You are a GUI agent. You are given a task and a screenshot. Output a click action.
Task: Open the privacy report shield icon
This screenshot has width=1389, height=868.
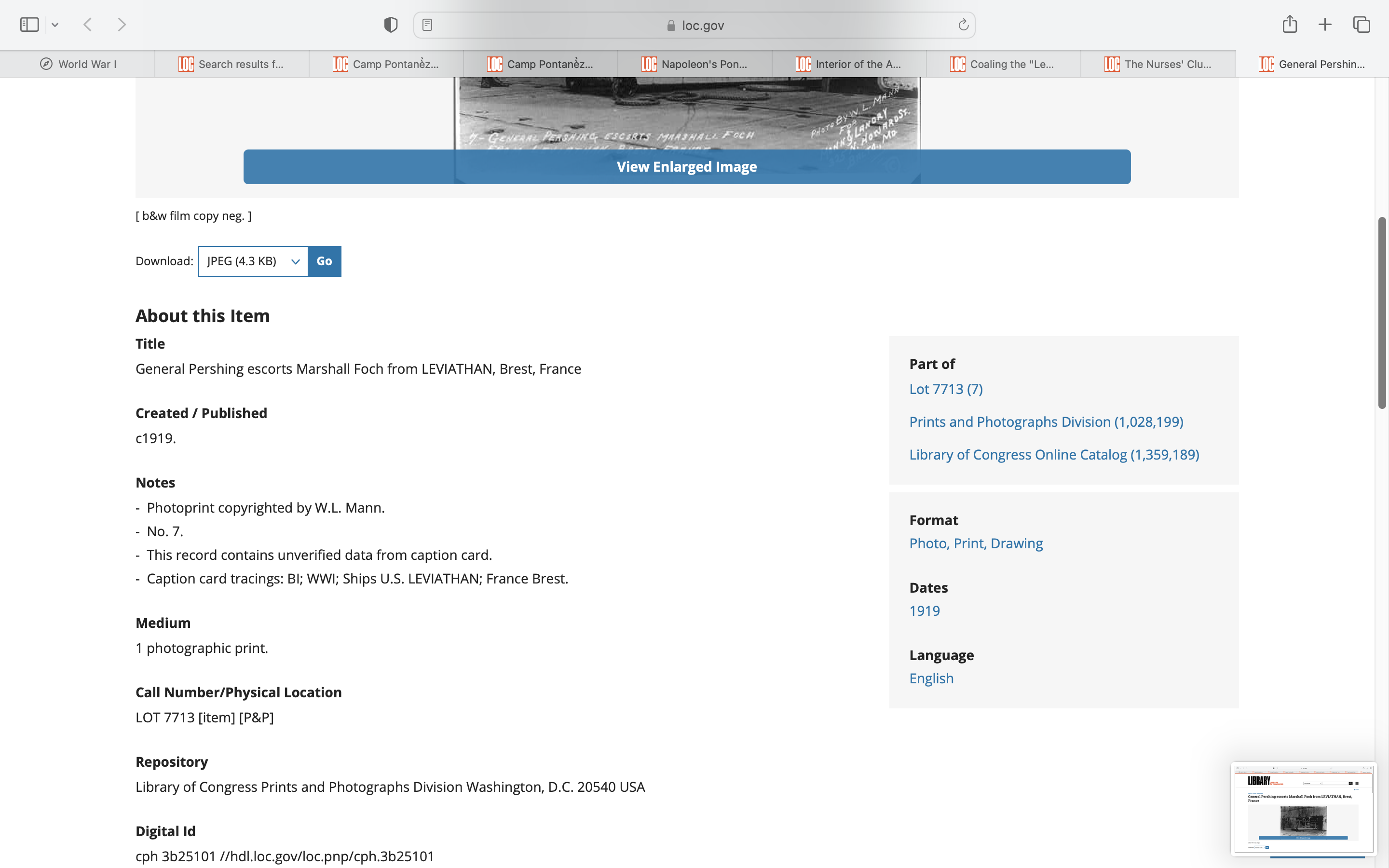coord(390,25)
